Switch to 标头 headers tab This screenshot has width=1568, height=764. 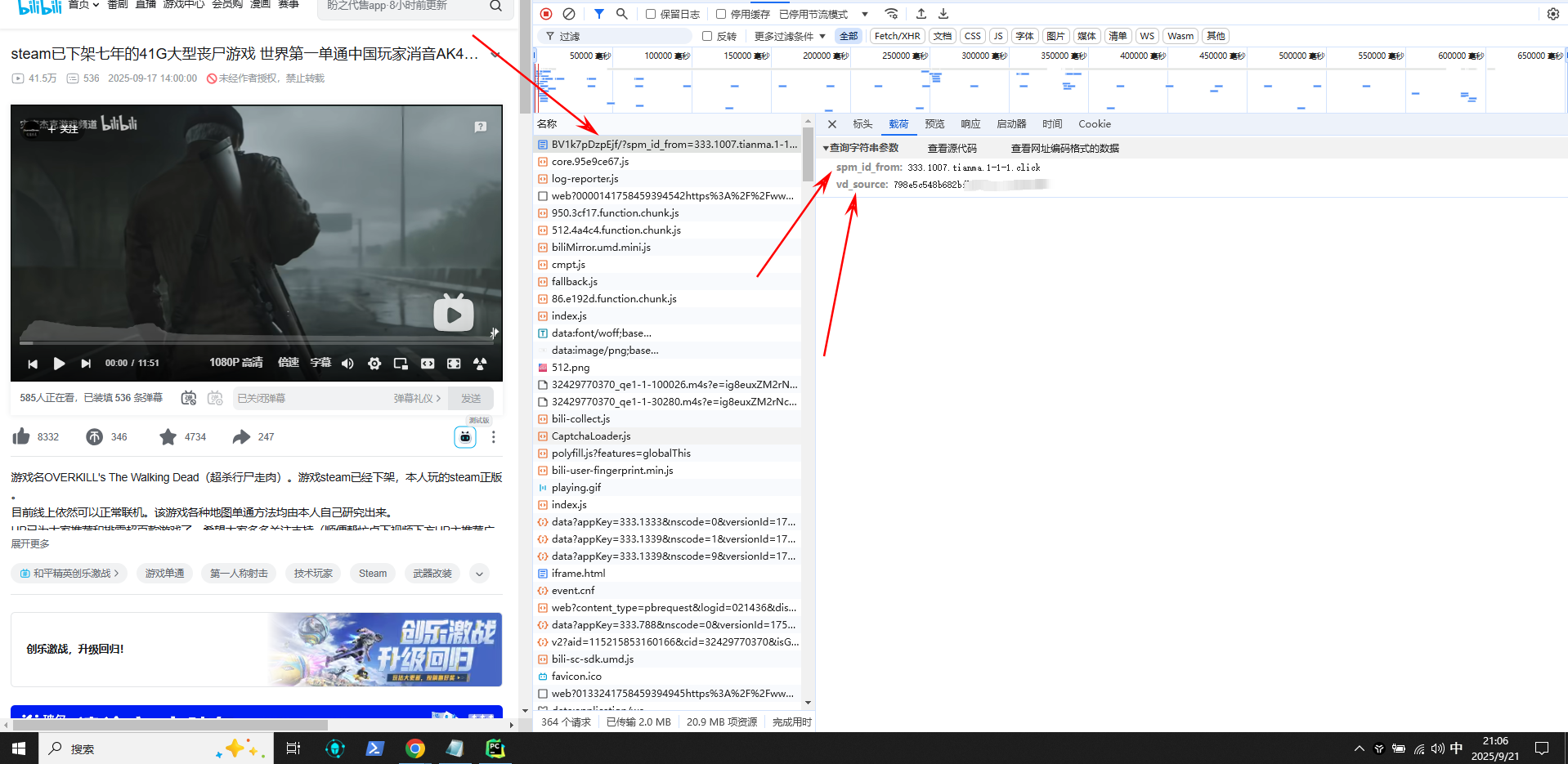point(862,124)
